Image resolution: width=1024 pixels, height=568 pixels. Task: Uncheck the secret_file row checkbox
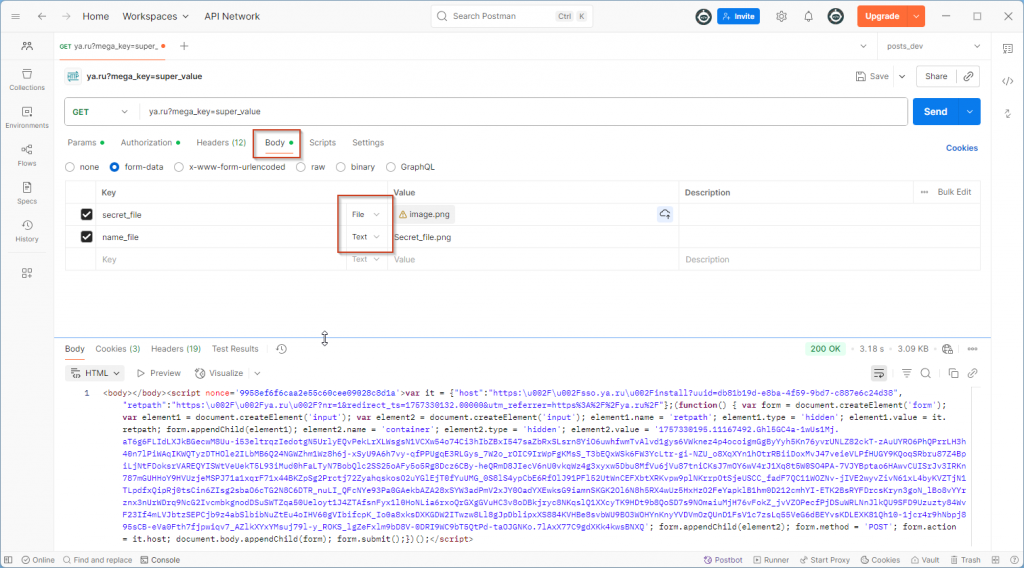coord(86,214)
